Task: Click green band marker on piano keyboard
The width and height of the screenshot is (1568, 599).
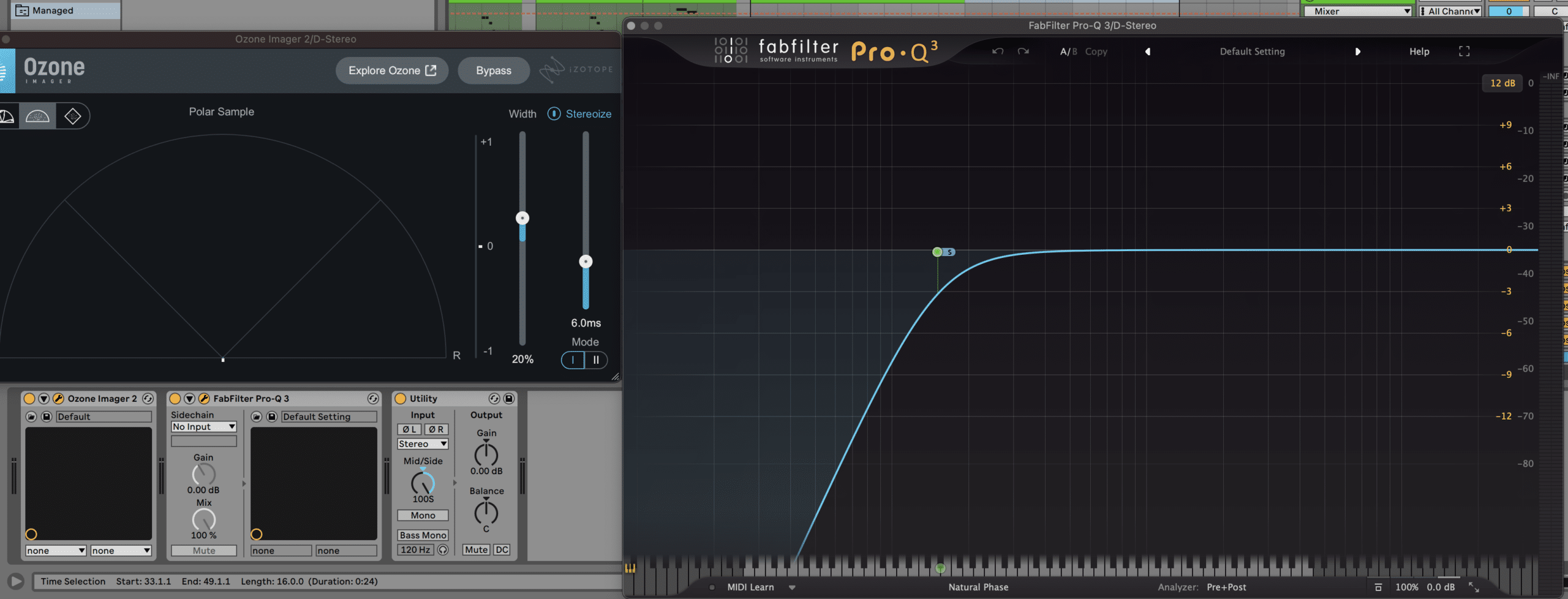Action: (940, 568)
